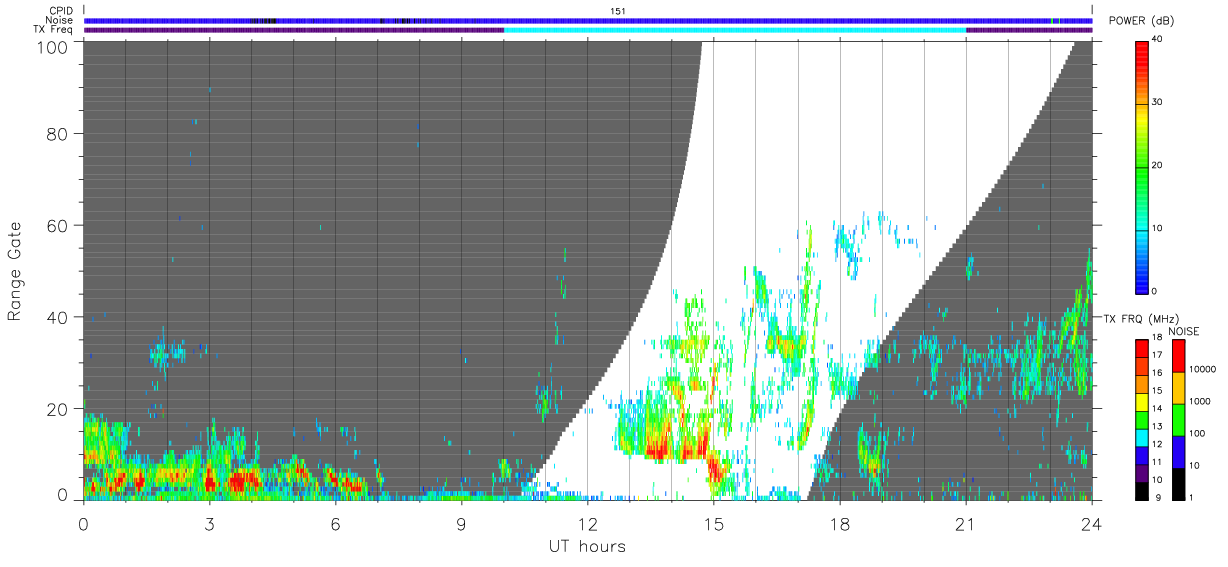
Task: Click the 40 tick on the Range Gate axis
Action: [56, 317]
